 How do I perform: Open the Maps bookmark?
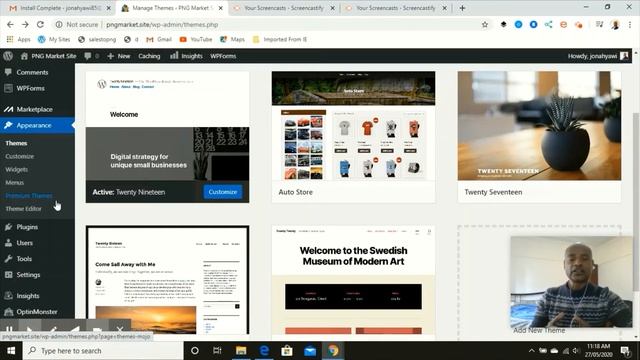click(x=232, y=39)
